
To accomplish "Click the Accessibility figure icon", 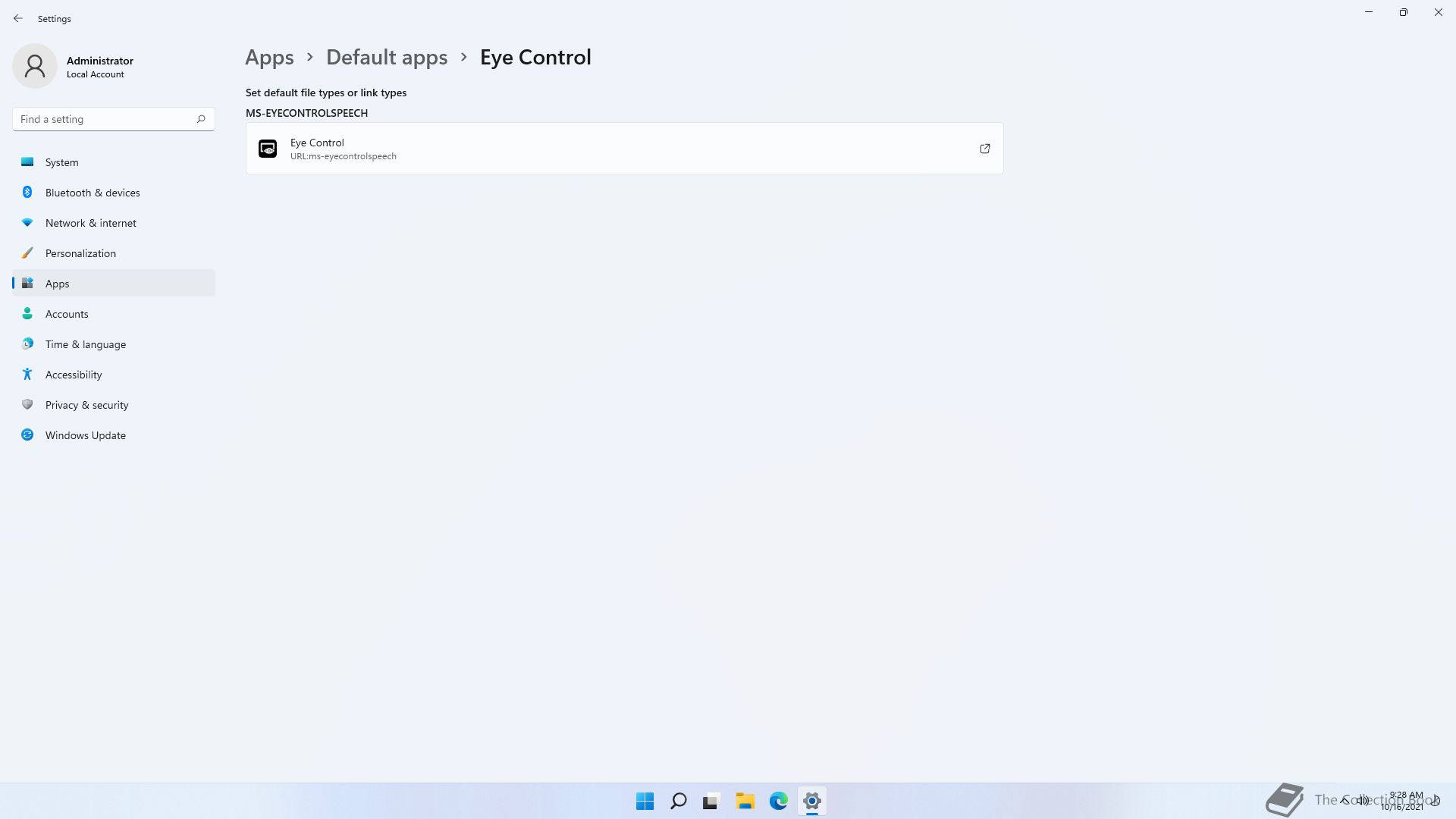I will tap(27, 374).
